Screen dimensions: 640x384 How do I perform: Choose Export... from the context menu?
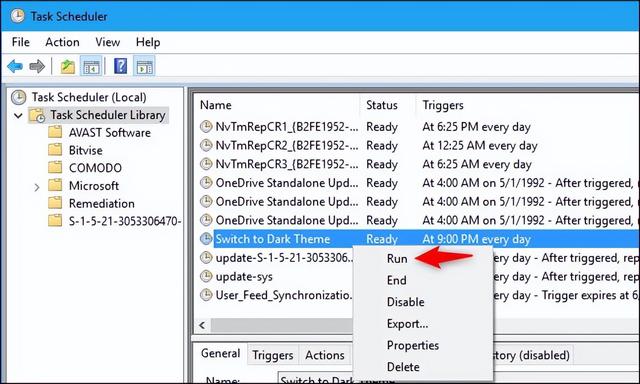tap(407, 324)
